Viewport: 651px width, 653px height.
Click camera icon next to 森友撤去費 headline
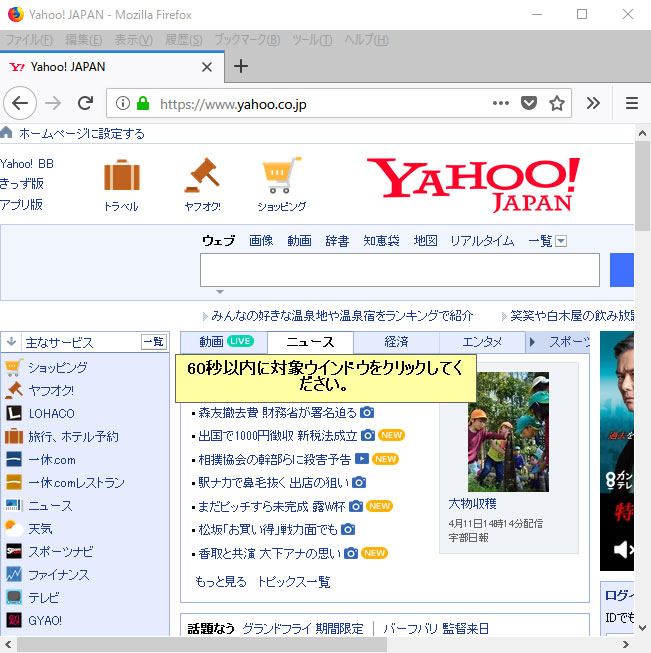367,412
